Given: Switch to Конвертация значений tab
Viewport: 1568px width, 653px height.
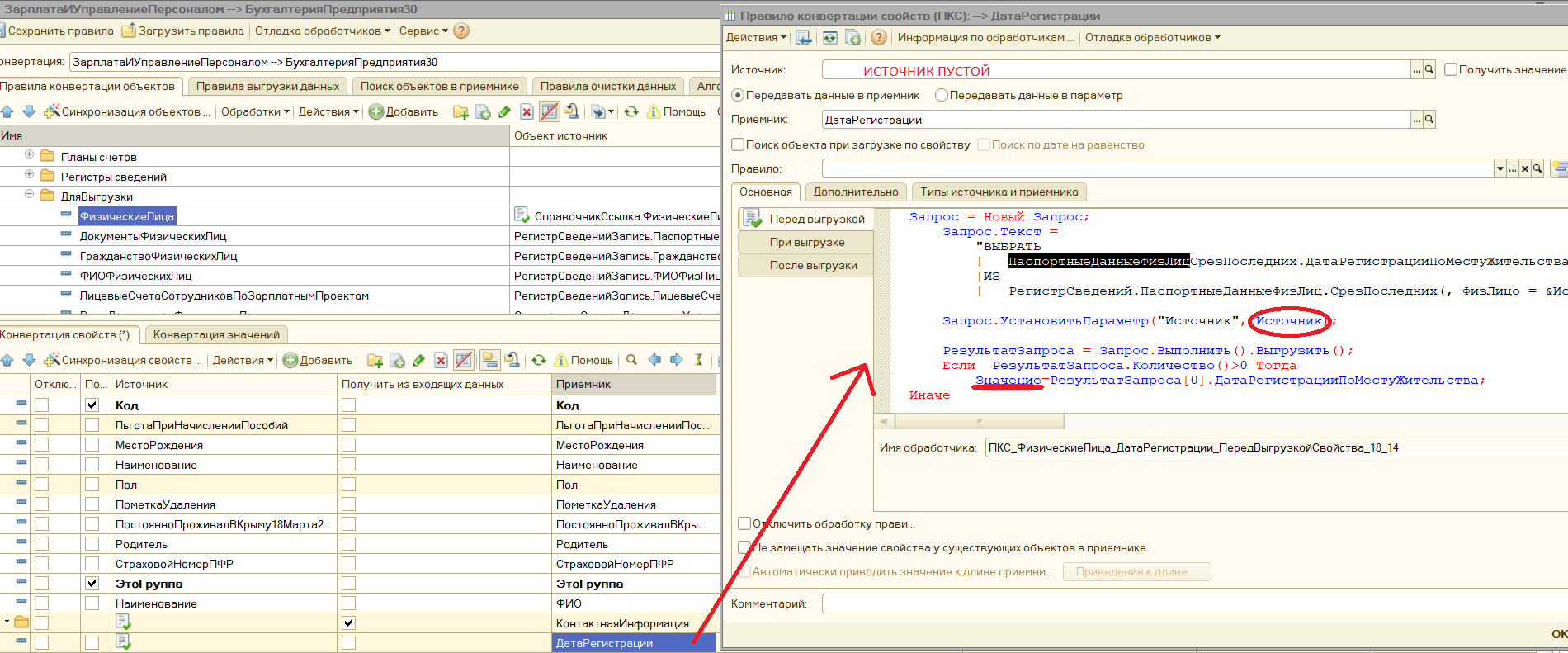Looking at the screenshot, I should [217, 334].
